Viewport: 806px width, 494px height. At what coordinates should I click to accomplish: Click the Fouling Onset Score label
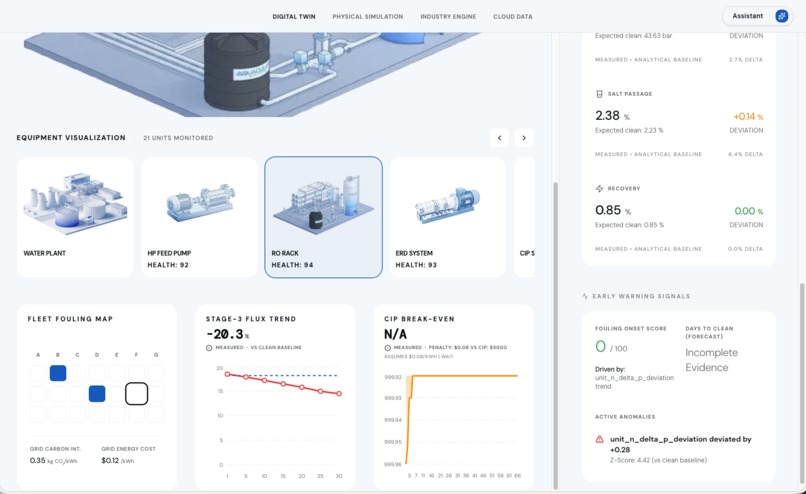pos(631,328)
